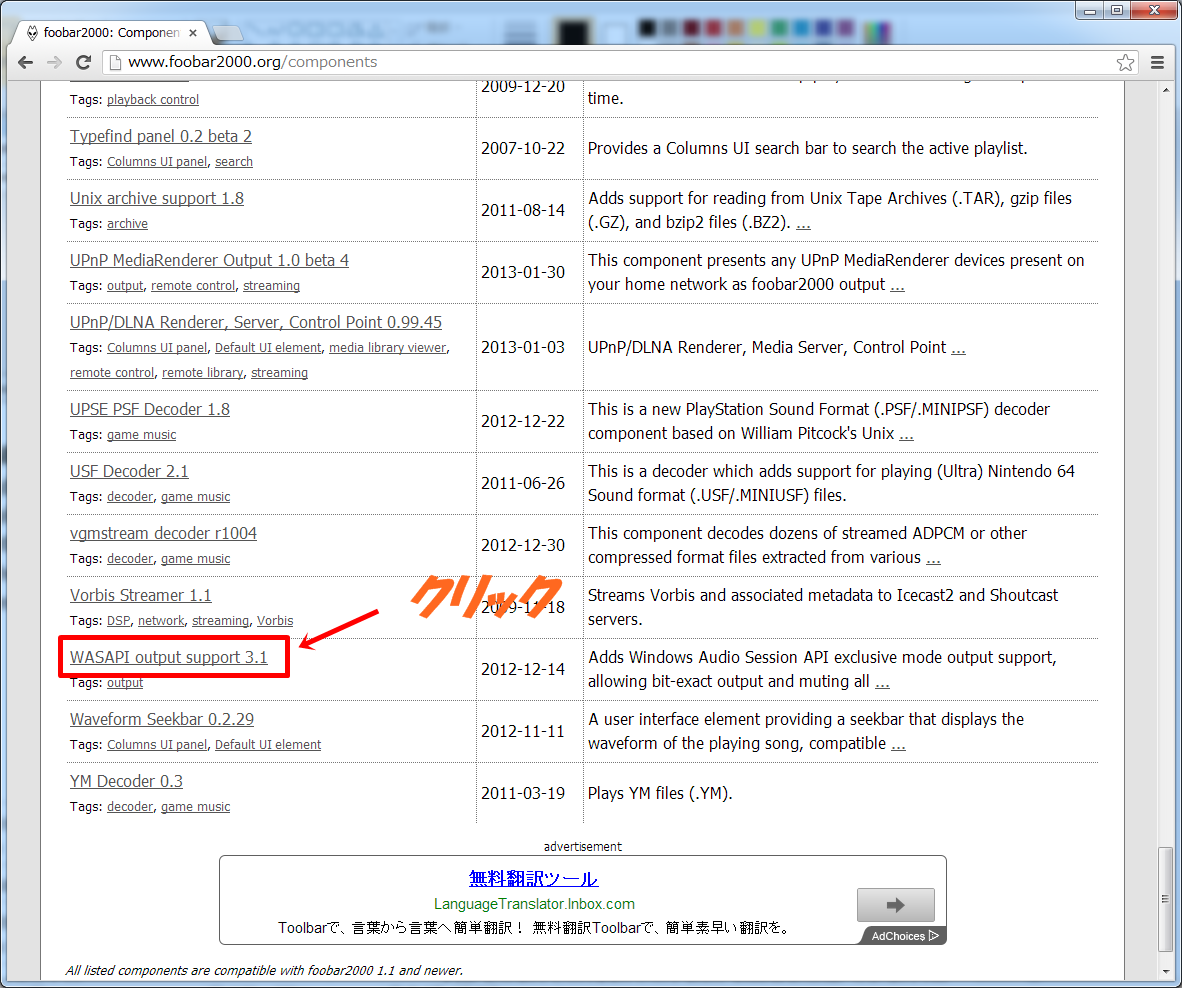1182x988 pixels.
Task: Select the foobar2000 Components tab
Action: coord(112,32)
